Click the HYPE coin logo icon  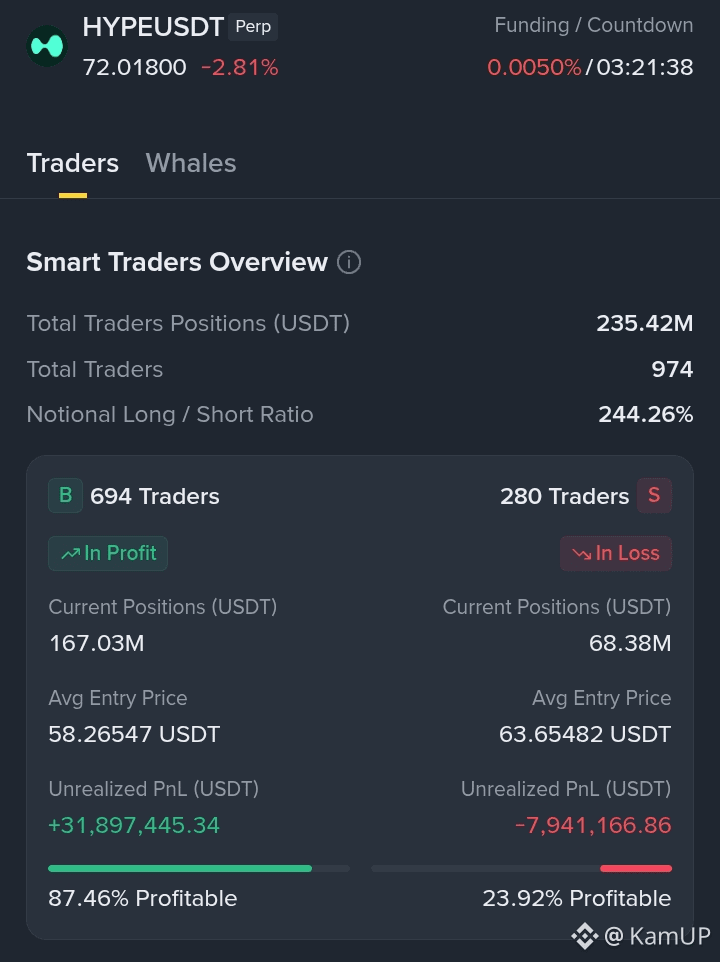47,46
